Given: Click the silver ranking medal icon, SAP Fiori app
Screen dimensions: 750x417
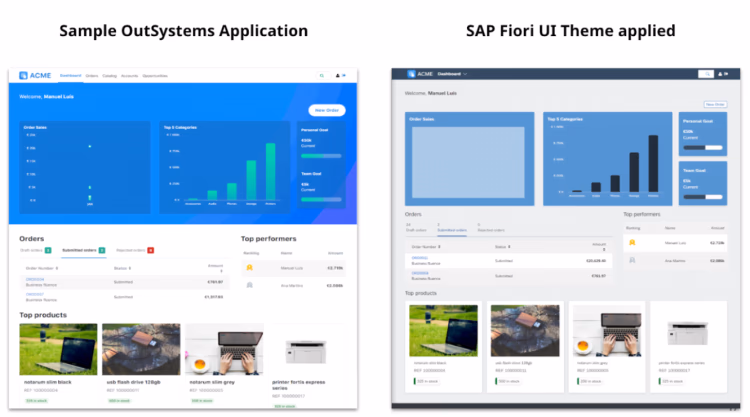Looking at the screenshot, I should (x=632, y=260).
